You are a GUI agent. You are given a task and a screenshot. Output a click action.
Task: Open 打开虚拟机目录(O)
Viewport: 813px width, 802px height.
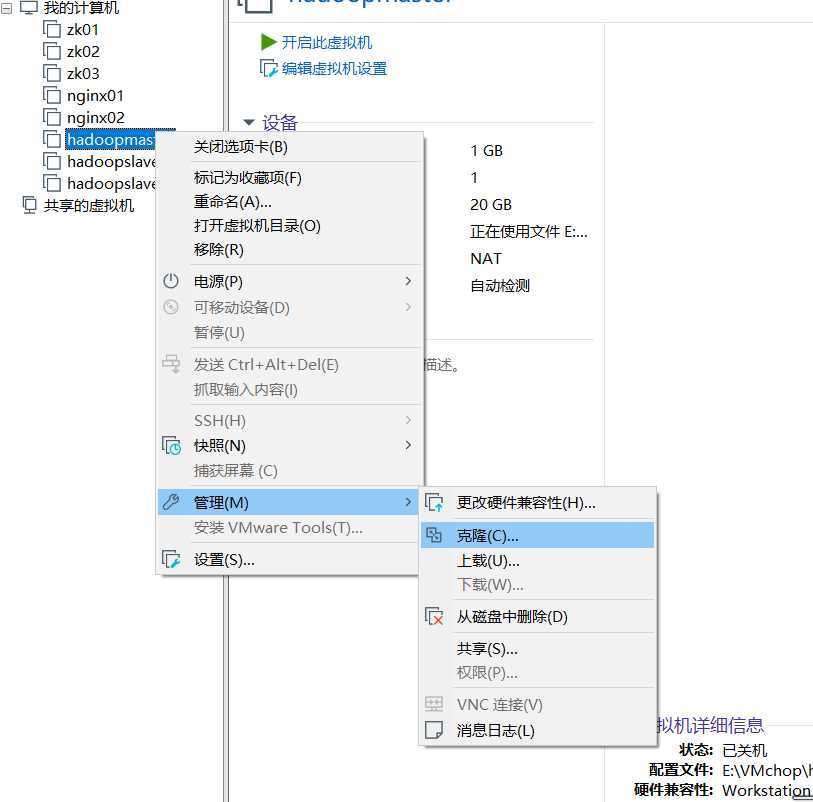(x=288, y=226)
